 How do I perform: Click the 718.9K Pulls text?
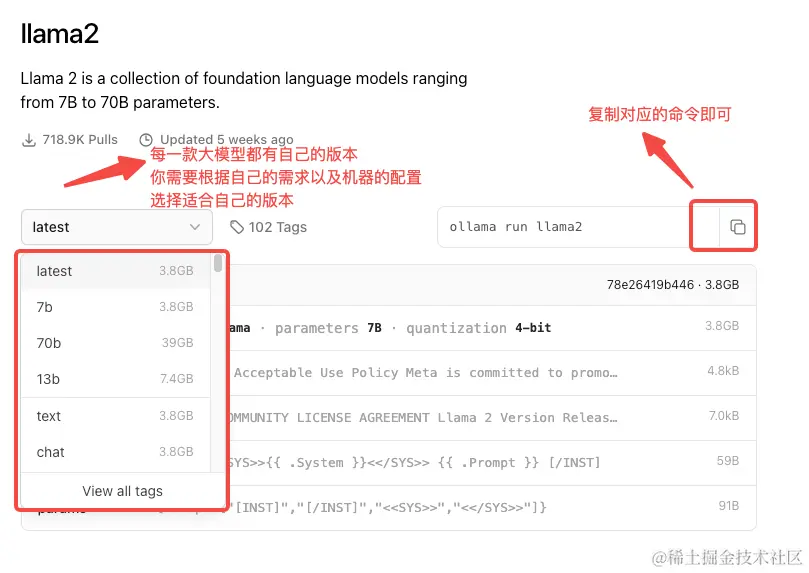tap(80, 140)
